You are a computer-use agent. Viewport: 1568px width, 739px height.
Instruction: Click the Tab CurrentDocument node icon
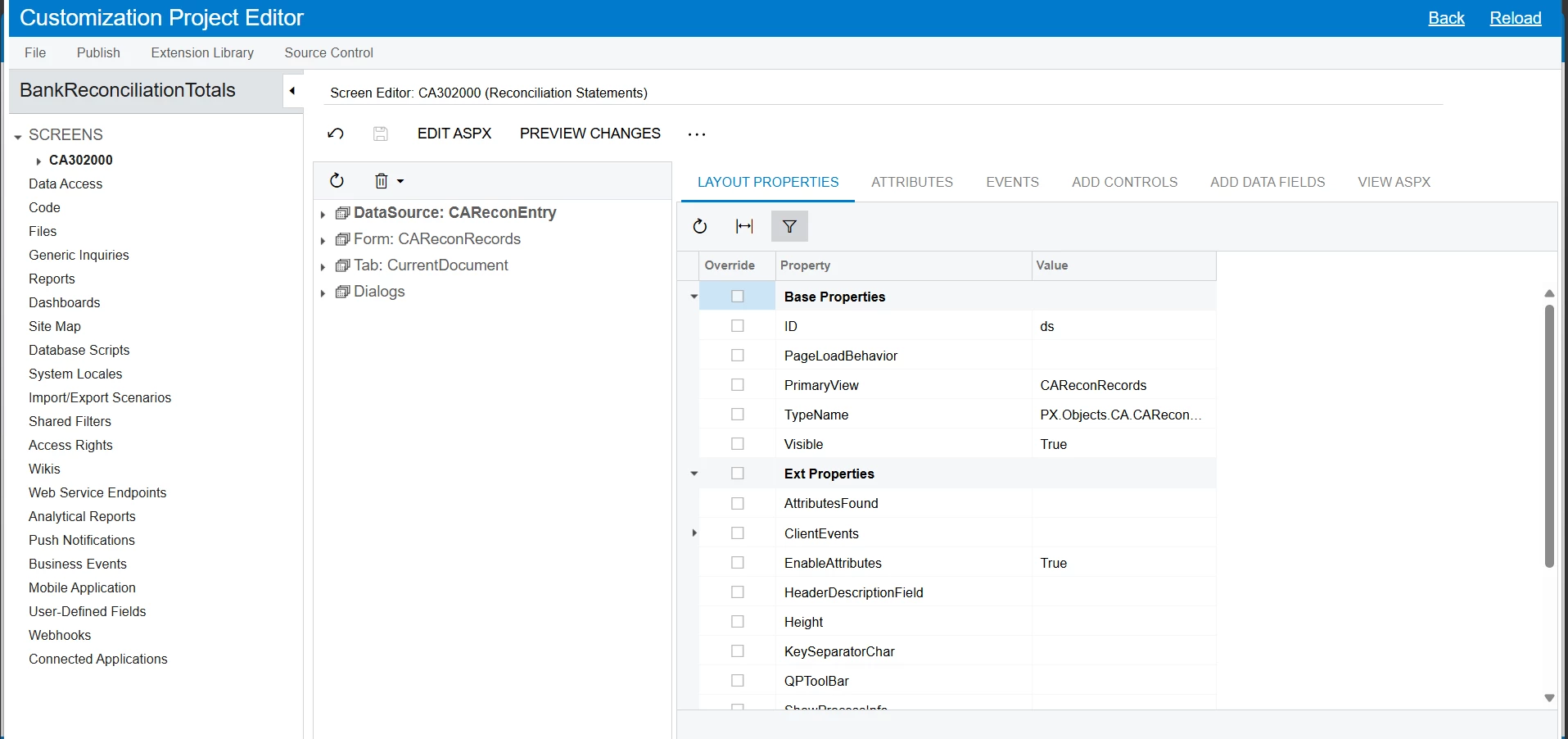(x=343, y=265)
